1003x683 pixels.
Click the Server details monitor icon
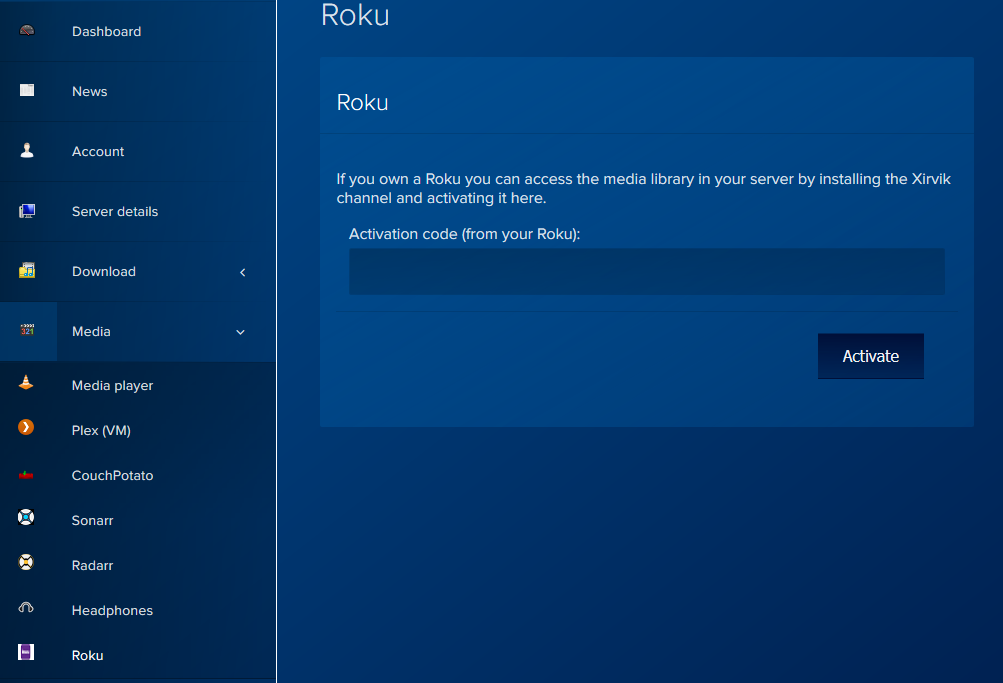click(27, 211)
